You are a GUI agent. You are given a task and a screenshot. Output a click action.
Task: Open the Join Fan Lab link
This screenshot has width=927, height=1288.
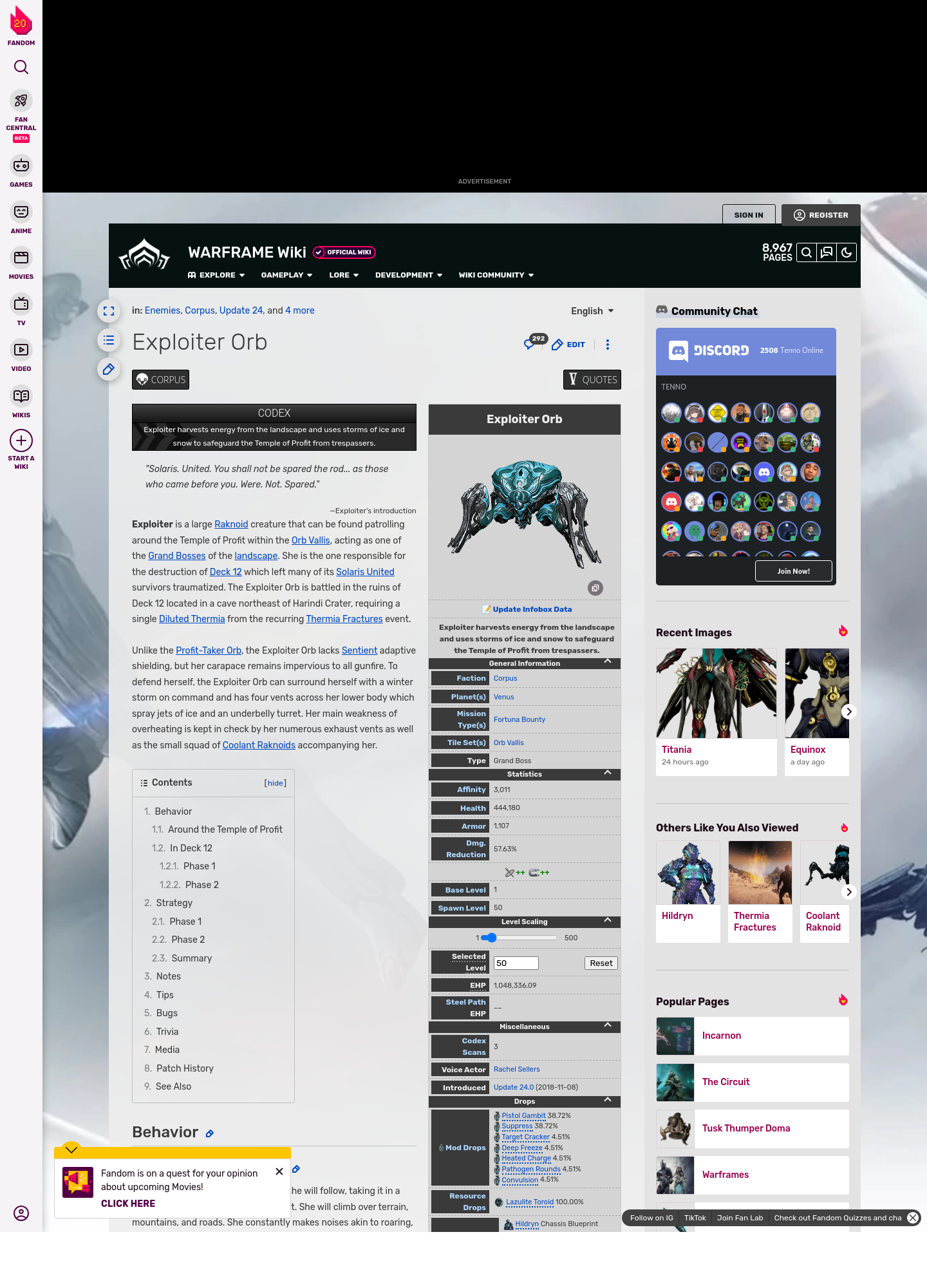click(x=740, y=1218)
